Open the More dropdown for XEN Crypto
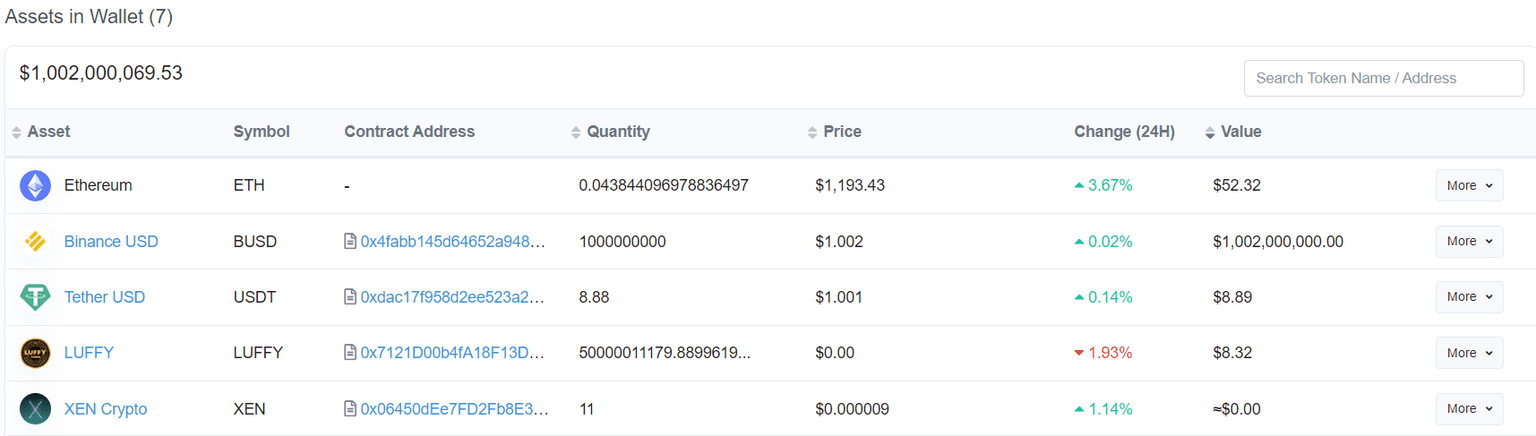The width and height of the screenshot is (1536, 436). (1469, 409)
